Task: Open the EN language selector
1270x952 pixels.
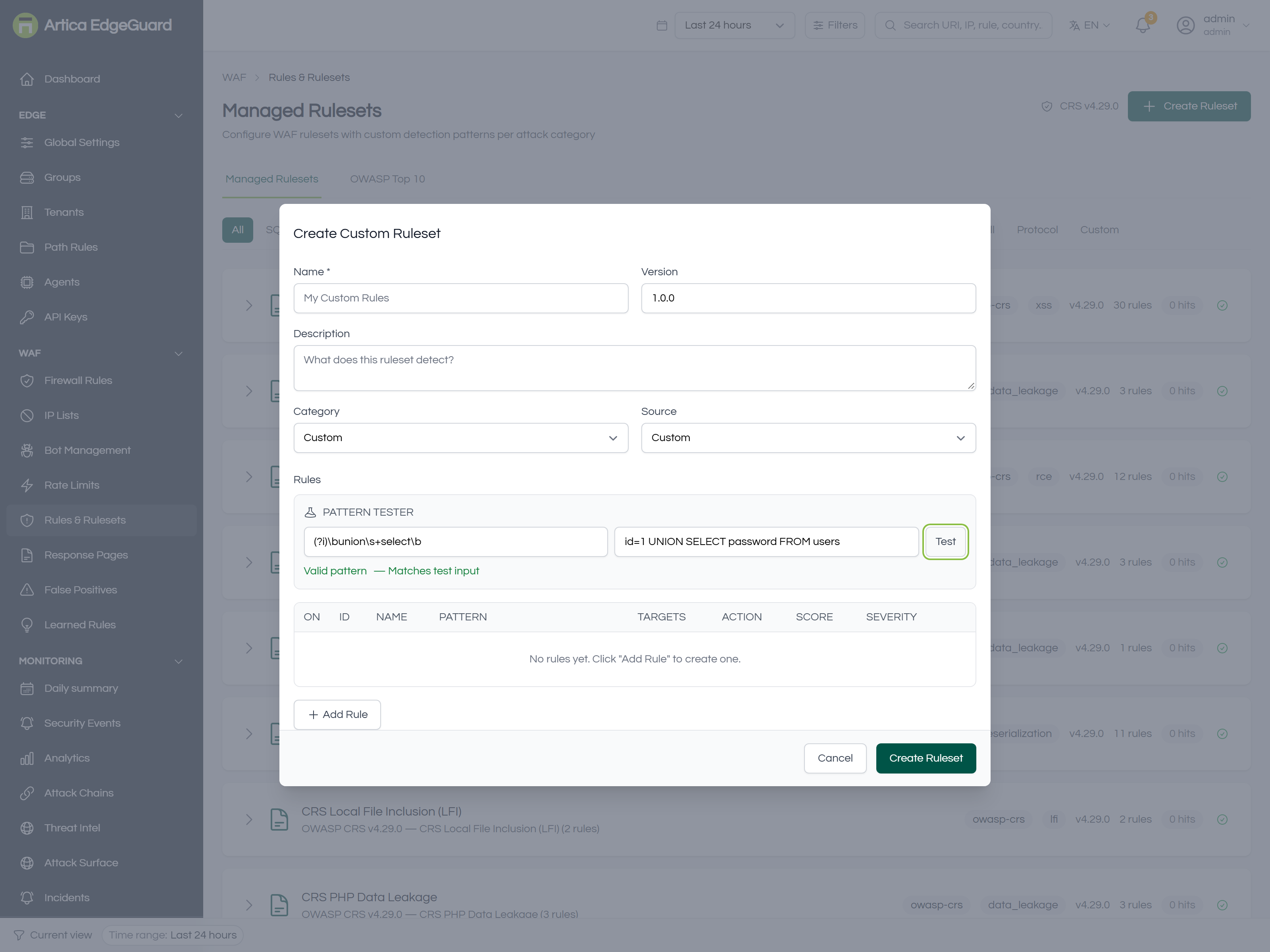Action: [1089, 25]
